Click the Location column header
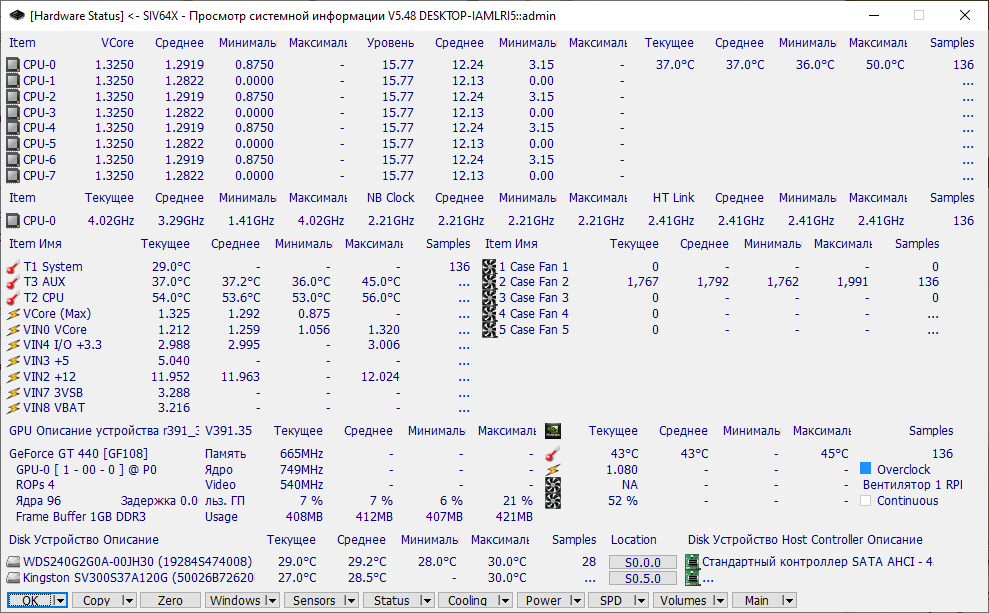 pos(633,540)
